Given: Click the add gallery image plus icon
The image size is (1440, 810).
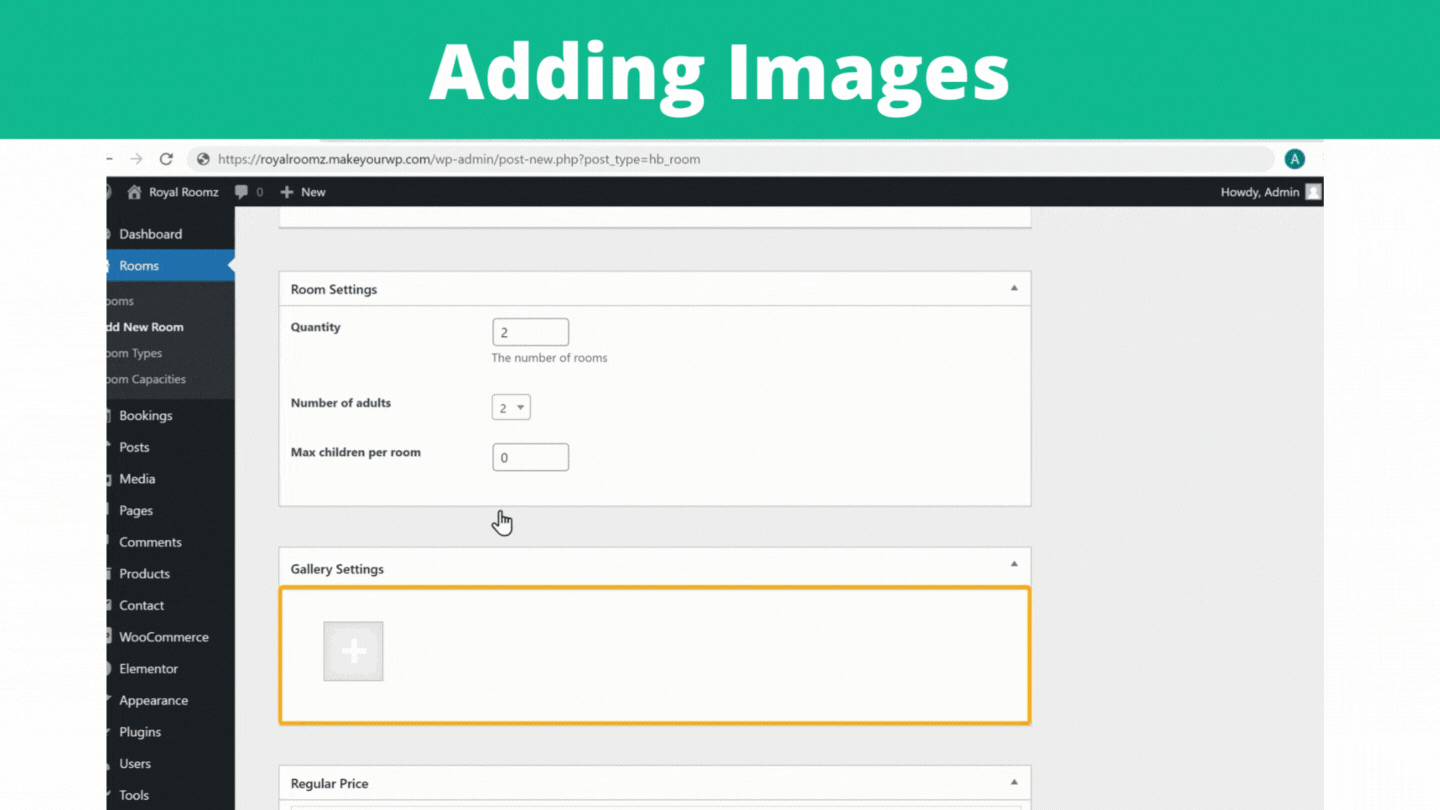Looking at the screenshot, I should [x=353, y=651].
